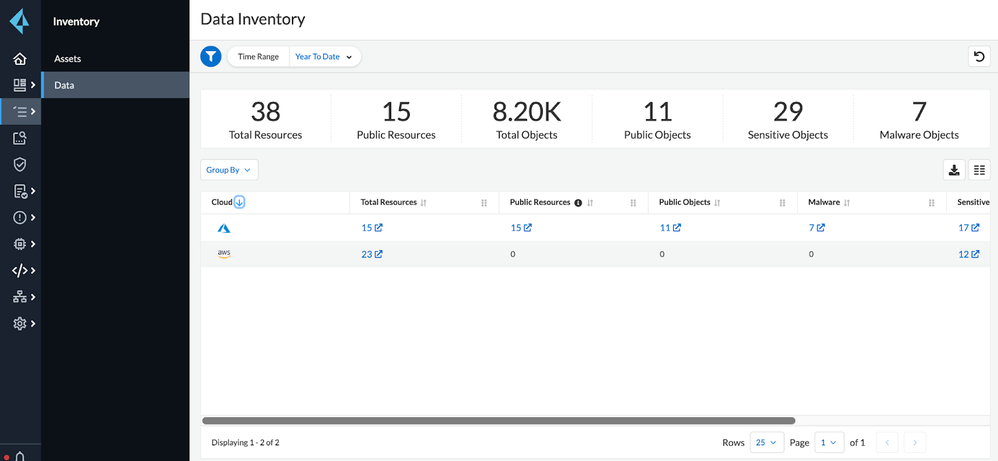Click the Alerts exclamation sidebar icon
Image resolution: width=998 pixels, height=461 pixels.
[x=19, y=217]
